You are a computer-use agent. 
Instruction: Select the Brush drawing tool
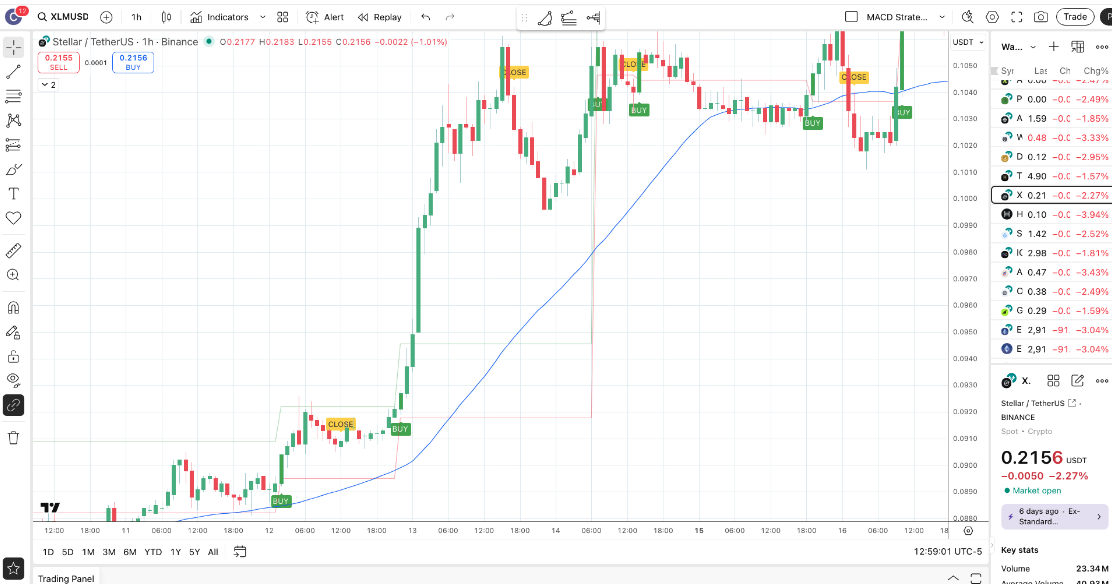[x=14, y=170]
